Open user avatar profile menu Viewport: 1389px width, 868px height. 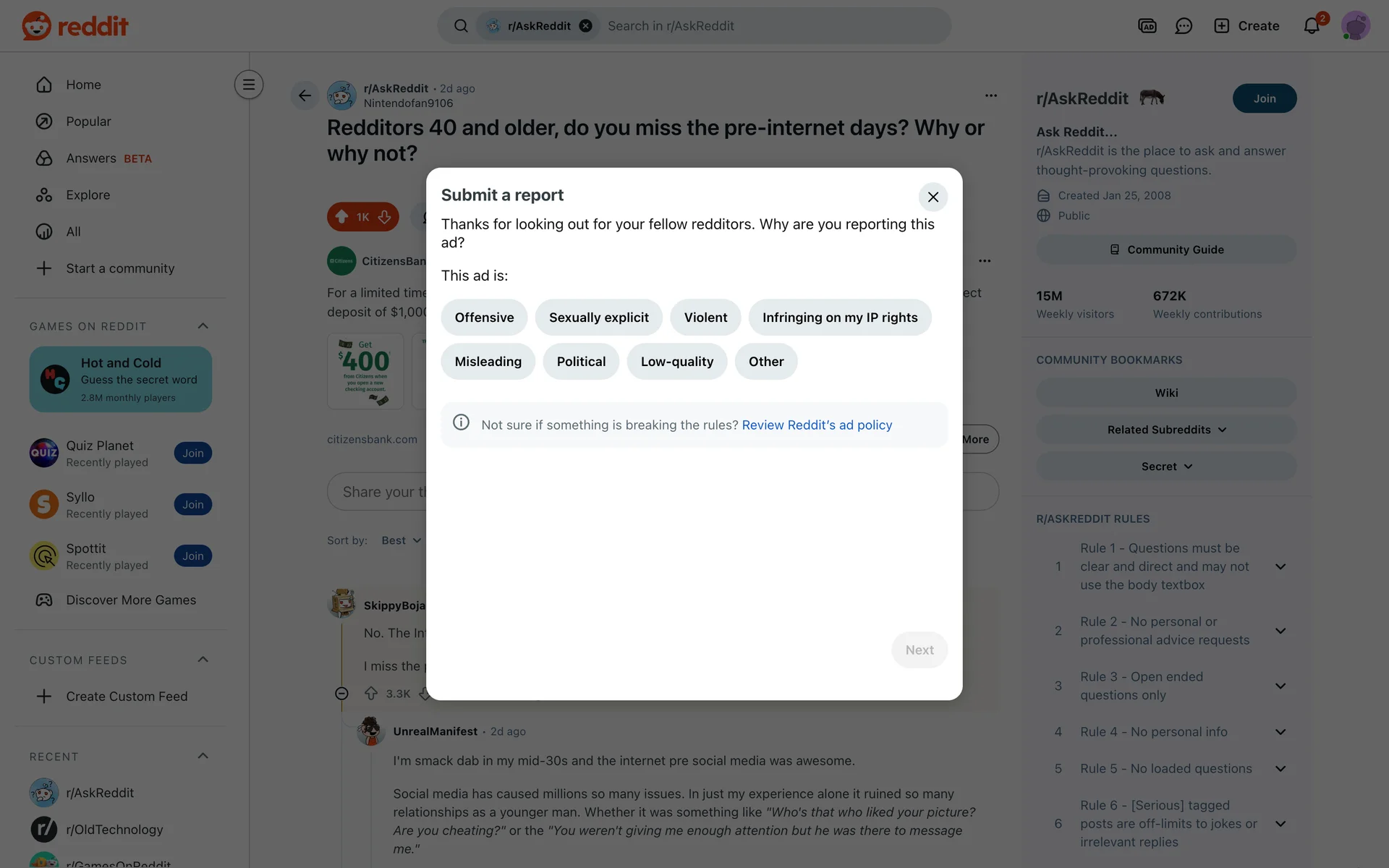(x=1355, y=26)
